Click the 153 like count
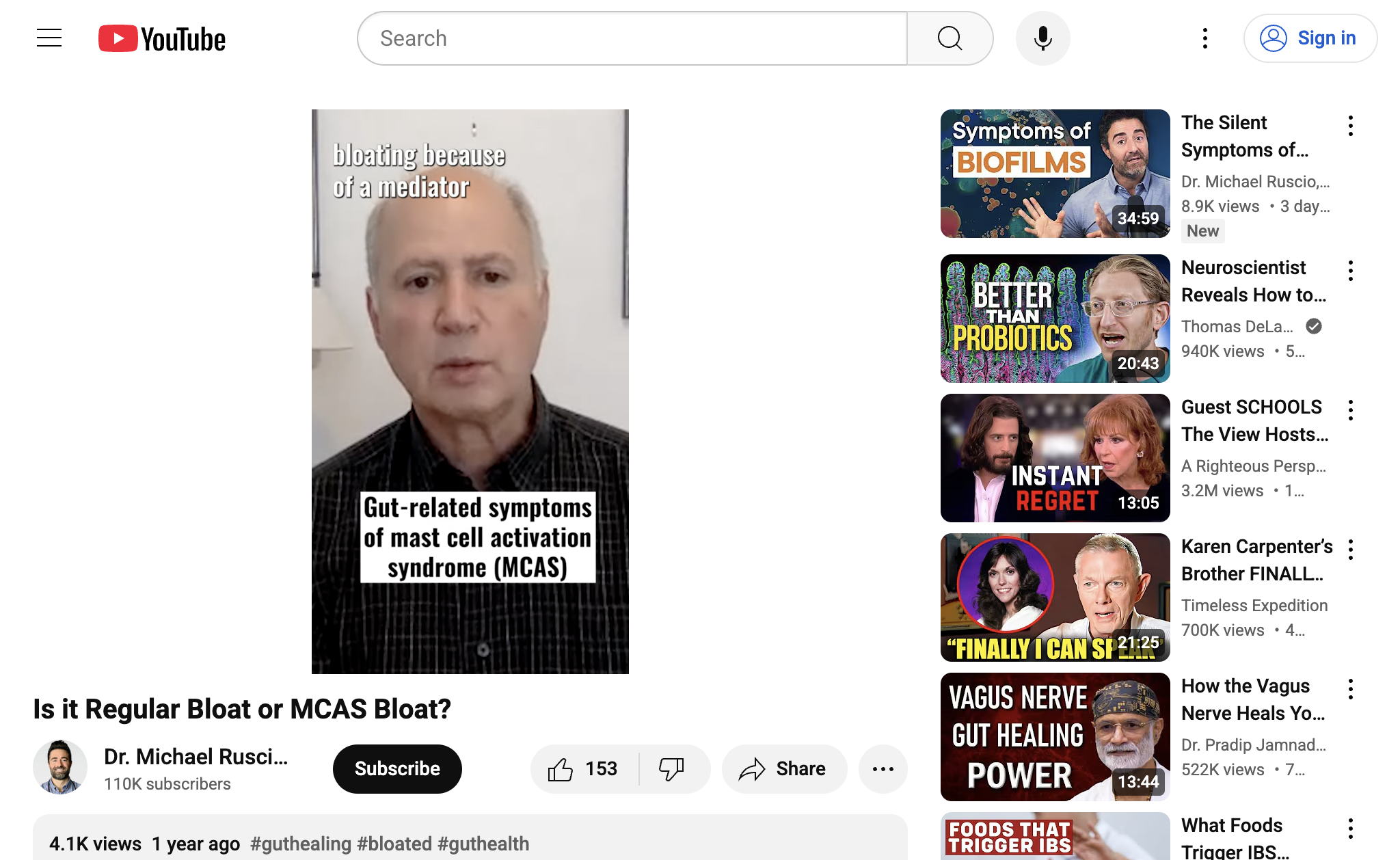The image size is (1400, 860). (601, 769)
